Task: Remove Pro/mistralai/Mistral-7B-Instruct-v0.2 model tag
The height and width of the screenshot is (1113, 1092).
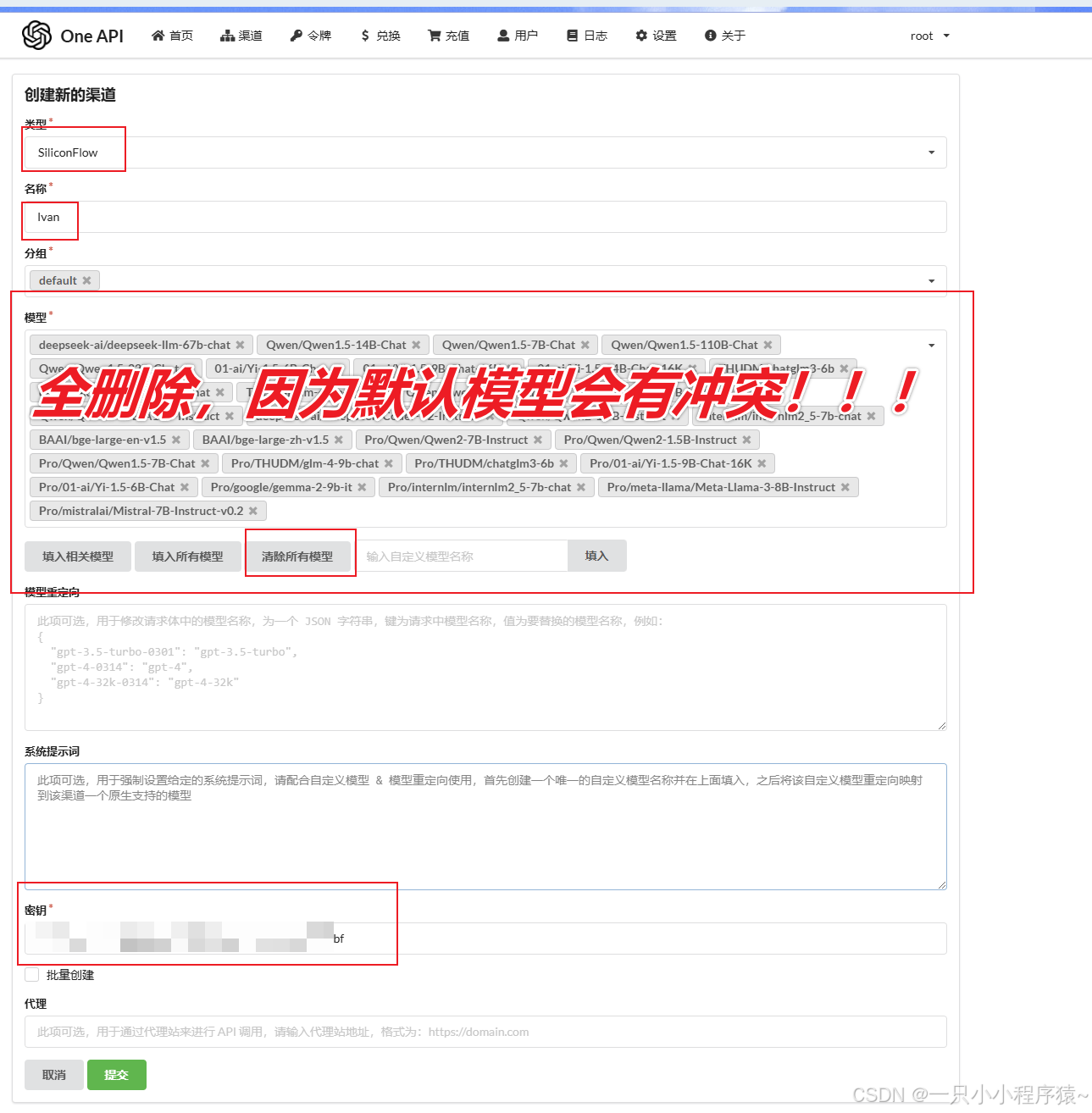Action: [x=253, y=511]
